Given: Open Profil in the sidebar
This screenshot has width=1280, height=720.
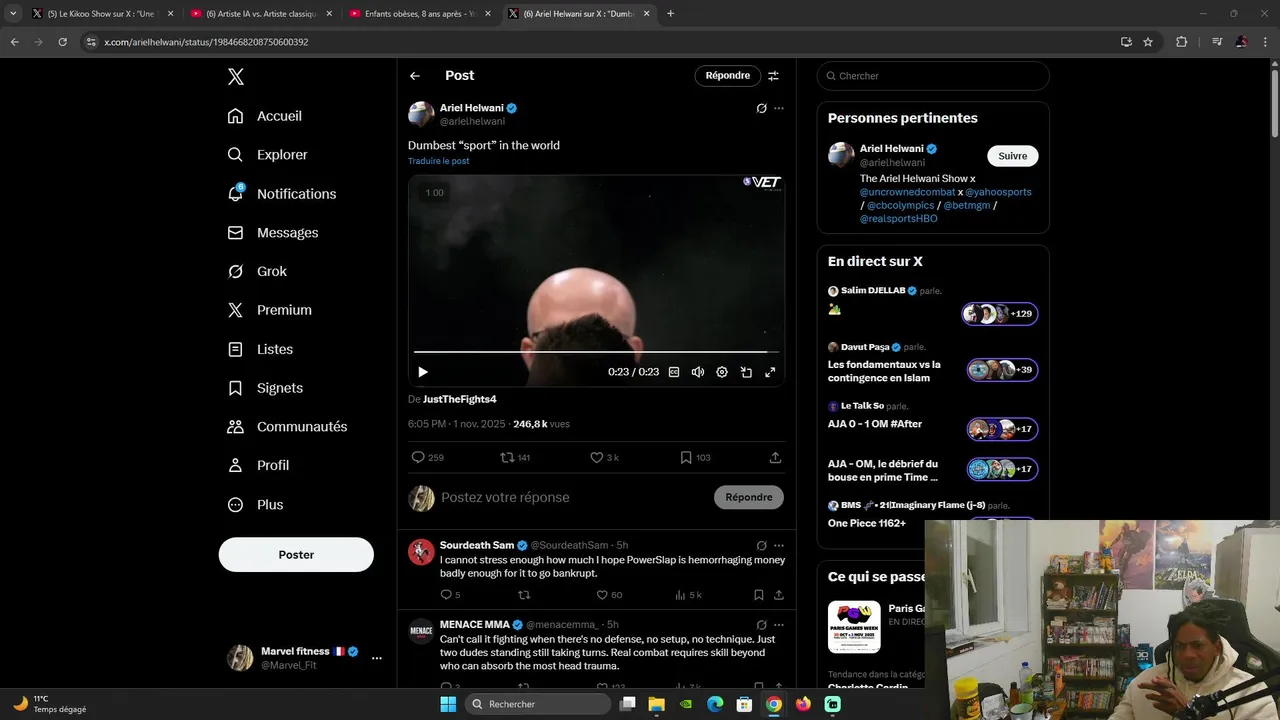Looking at the screenshot, I should [258, 466].
